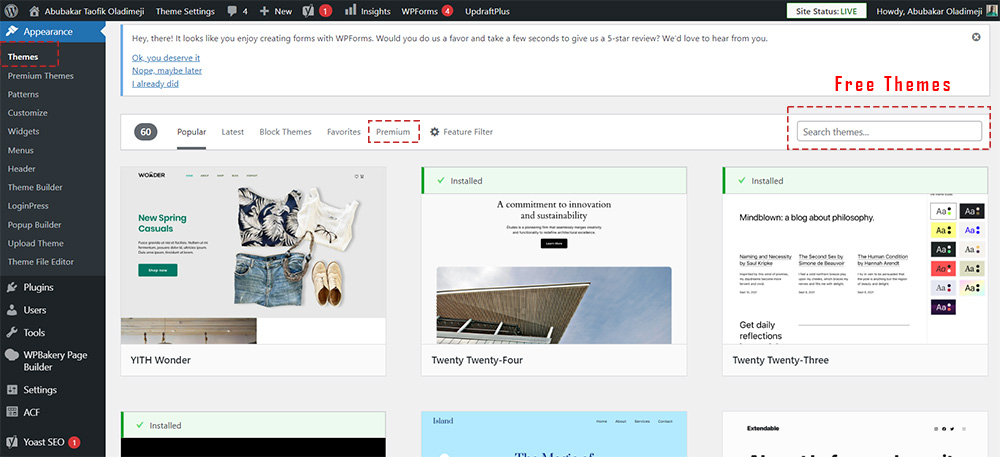The width and height of the screenshot is (1000, 457).
Task: Dismiss the WPForms review notice
Action: 976,38
